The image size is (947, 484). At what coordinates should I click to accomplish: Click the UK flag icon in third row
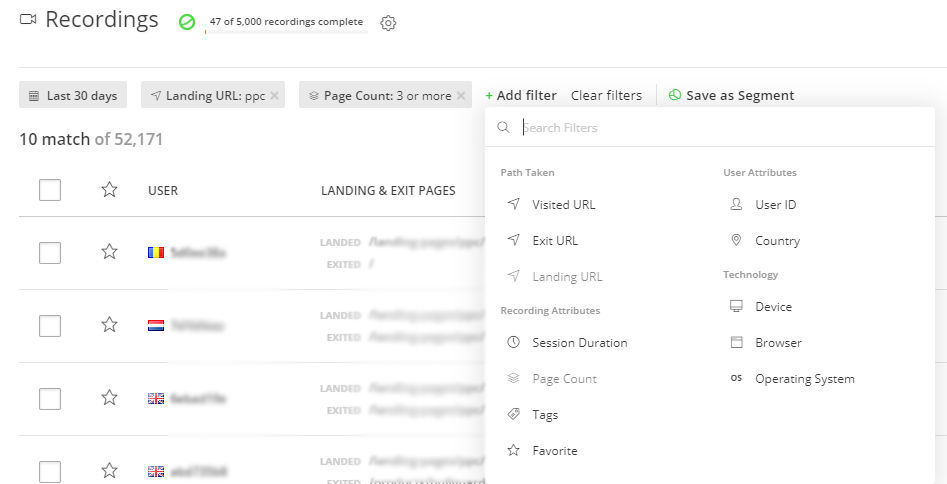pos(156,399)
